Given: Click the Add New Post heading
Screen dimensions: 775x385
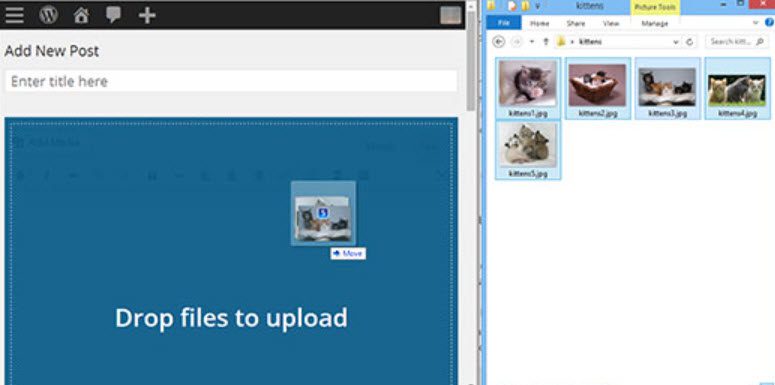Looking at the screenshot, I should click(52, 51).
